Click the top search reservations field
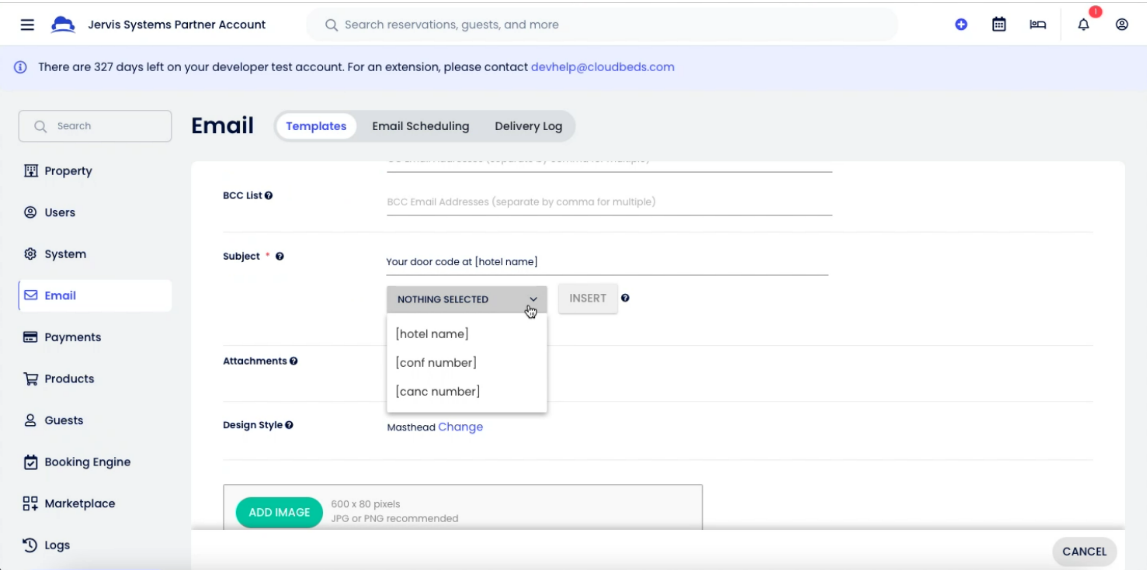Screen dimensions: 1147x570 point(602,25)
